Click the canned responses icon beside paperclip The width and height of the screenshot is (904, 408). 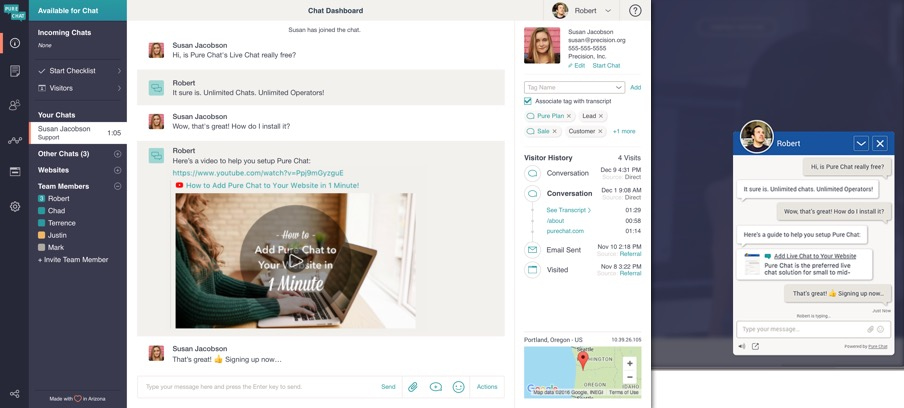click(436, 387)
